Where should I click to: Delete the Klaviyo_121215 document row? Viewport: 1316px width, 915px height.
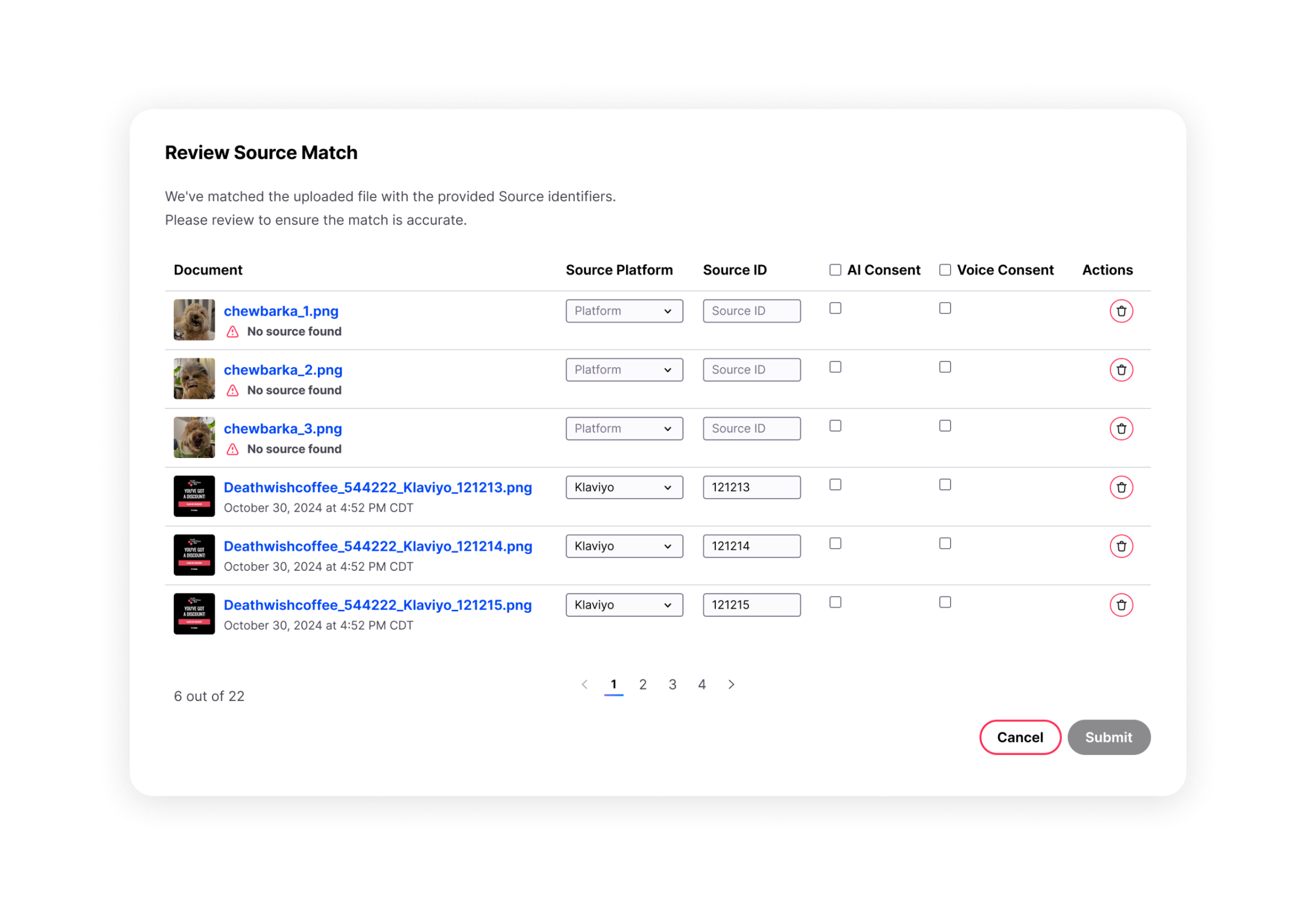click(x=1121, y=605)
